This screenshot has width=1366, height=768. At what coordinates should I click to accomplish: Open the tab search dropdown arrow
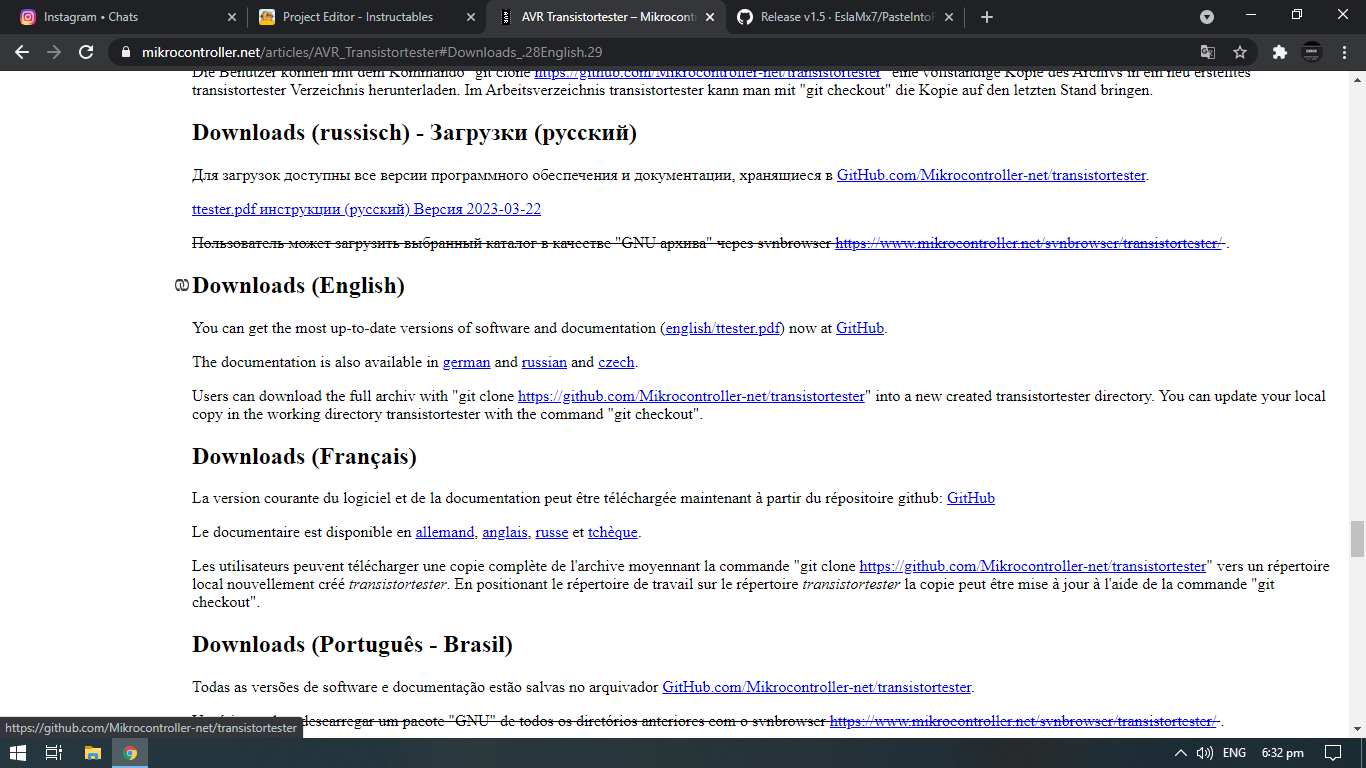1207,17
